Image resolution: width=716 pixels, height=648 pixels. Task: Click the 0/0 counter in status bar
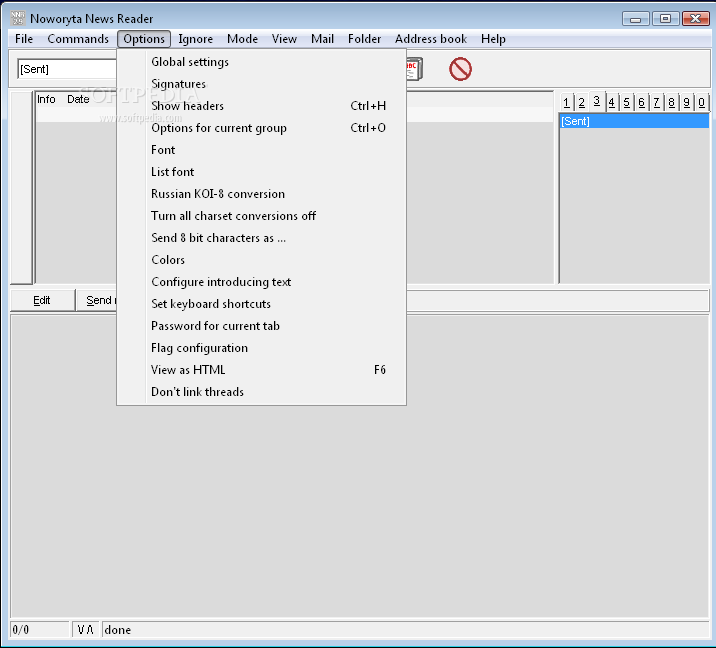39,630
